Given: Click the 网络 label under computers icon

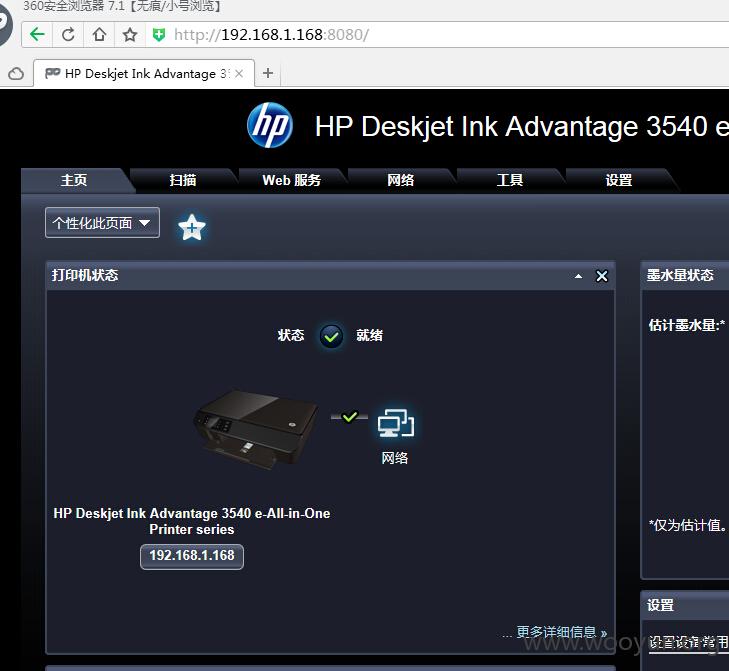Looking at the screenshot, I should tap(395, 458).
